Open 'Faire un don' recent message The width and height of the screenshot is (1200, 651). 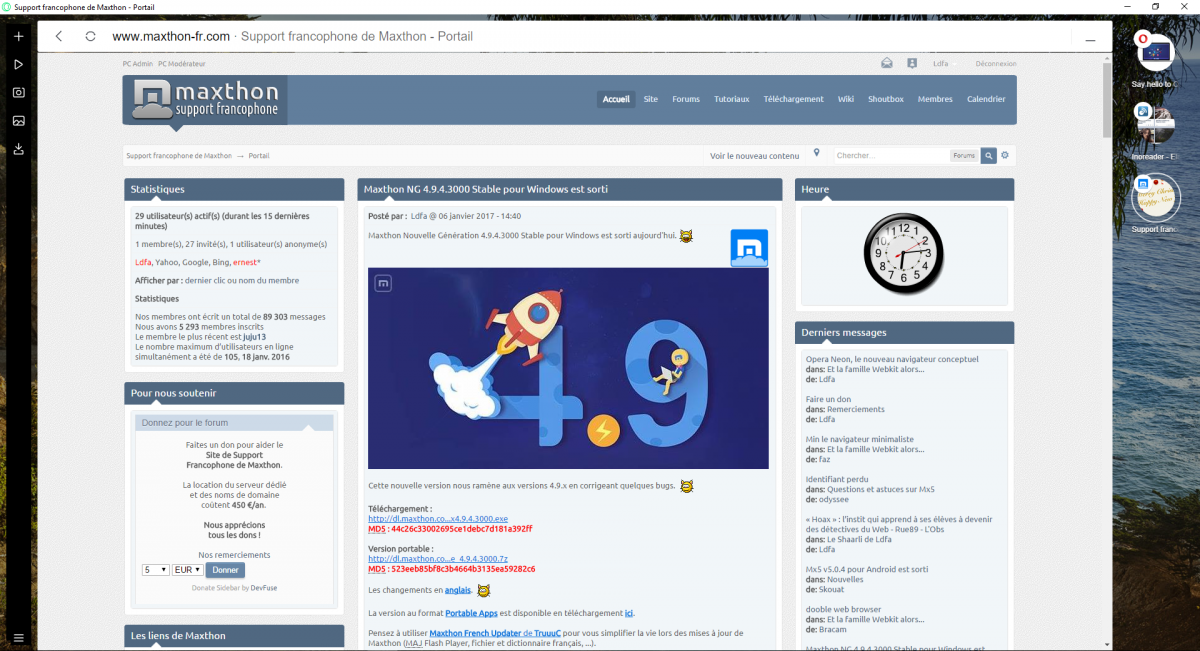point(829,399)
